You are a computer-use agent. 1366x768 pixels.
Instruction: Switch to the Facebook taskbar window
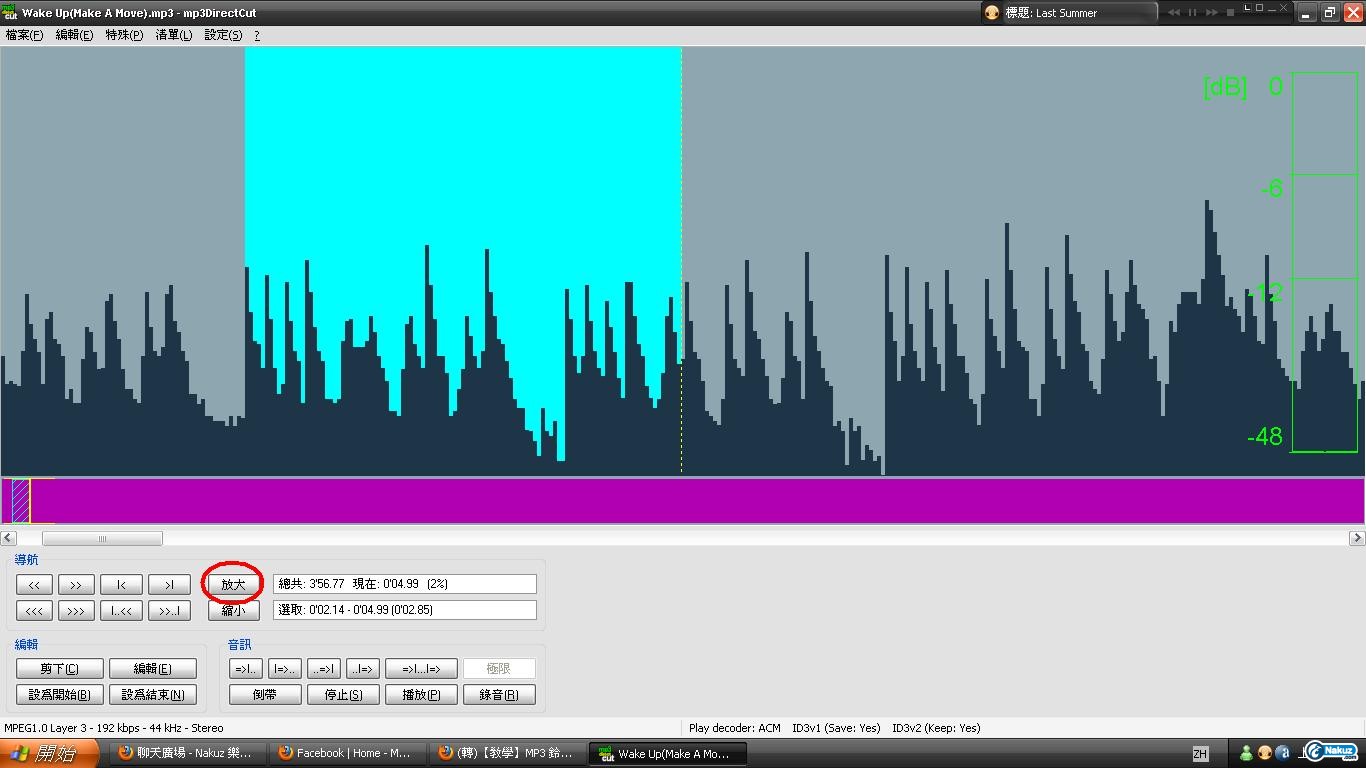345,753
